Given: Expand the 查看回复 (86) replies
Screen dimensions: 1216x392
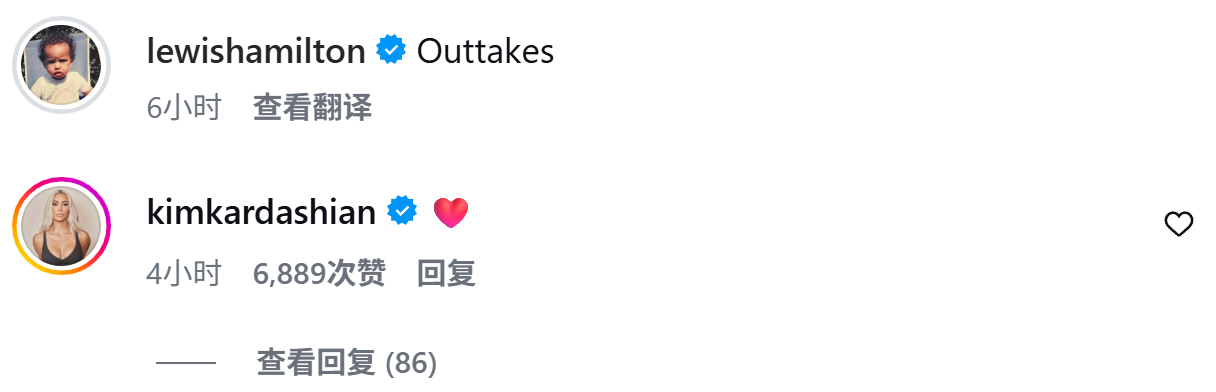Looking at the screenshot, I should tap(347, 363).
